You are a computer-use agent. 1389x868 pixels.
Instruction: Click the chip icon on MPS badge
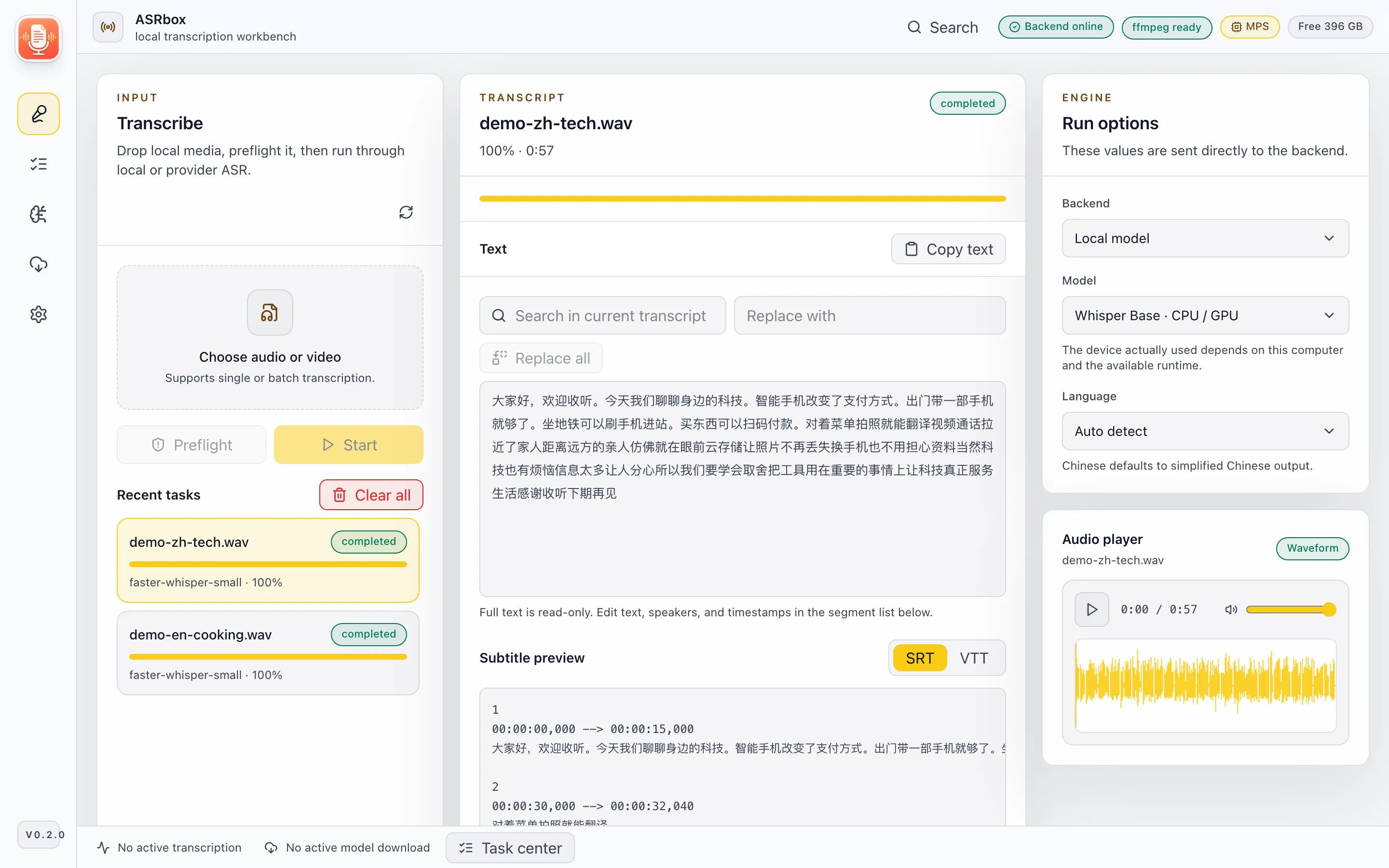1236,27
